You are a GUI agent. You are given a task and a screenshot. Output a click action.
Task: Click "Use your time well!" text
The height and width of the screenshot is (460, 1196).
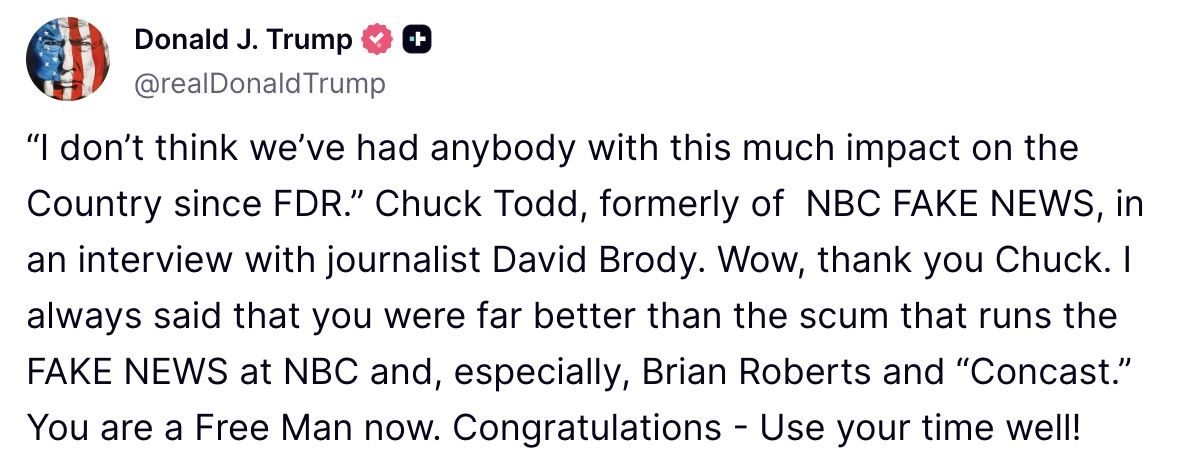click(920, 427)
